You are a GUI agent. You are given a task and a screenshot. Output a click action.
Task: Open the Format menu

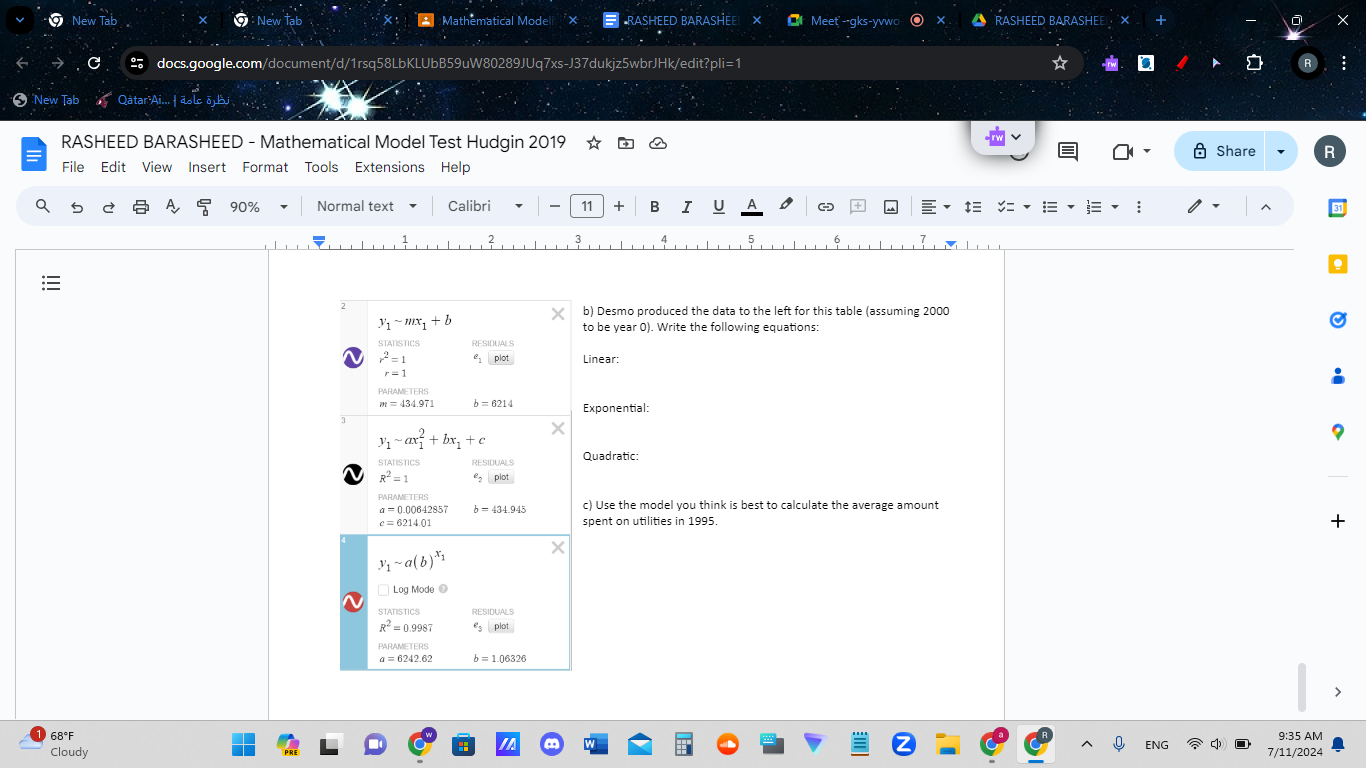[264, 167]
